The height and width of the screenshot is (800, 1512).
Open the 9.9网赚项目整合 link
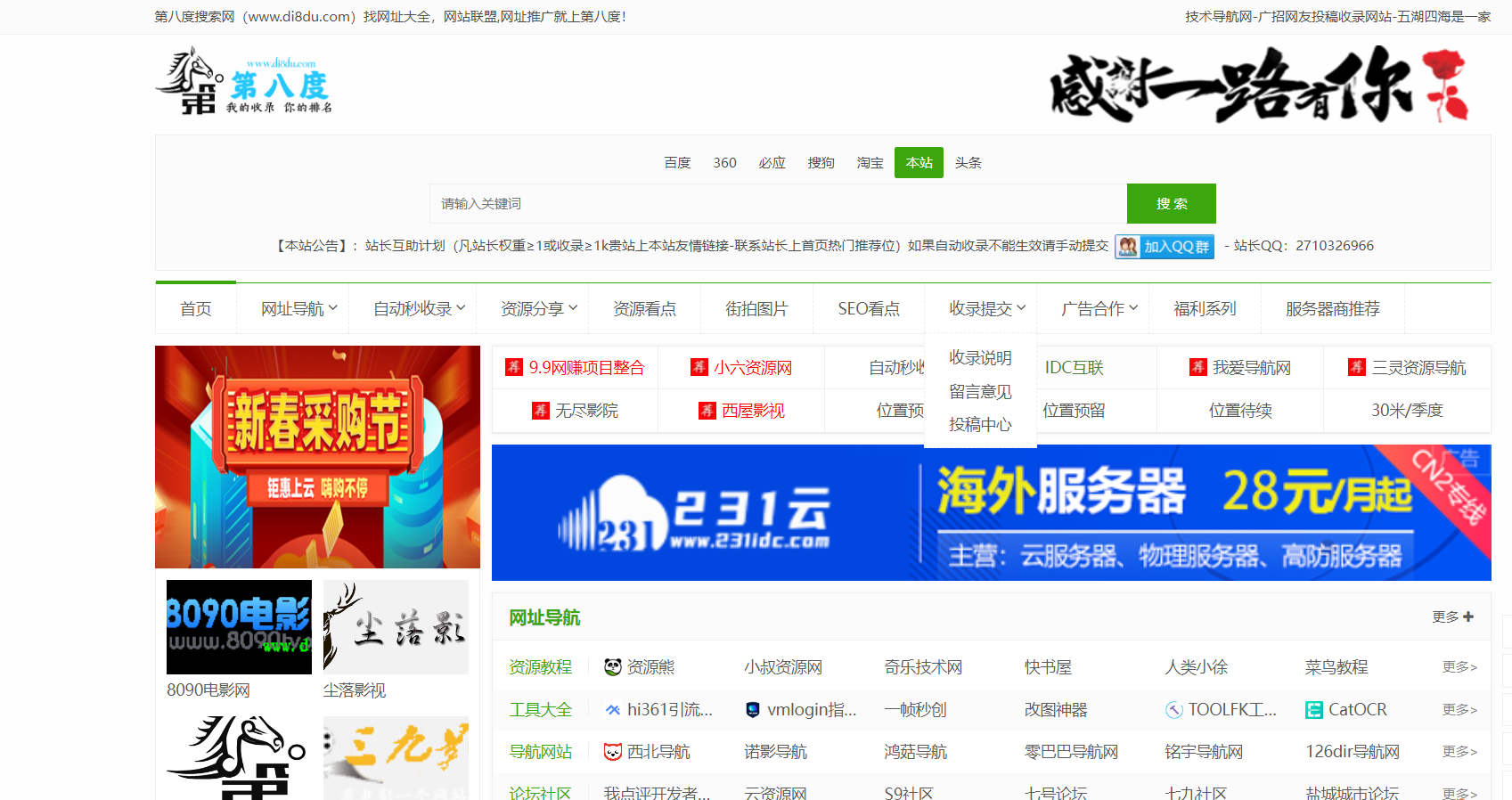click(586, 367)
